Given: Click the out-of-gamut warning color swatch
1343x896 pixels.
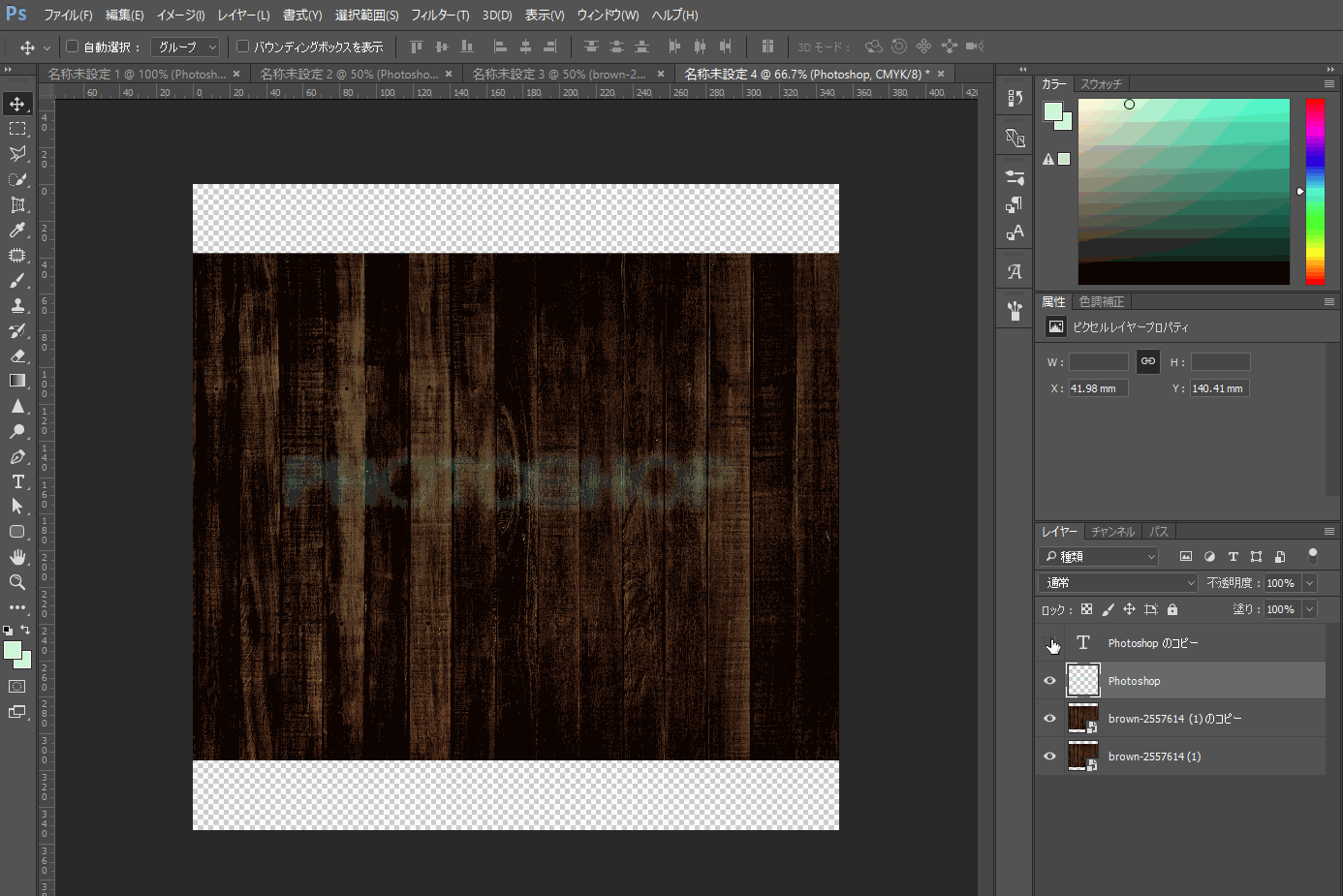Looking at the screenshot, I should click(x=1064, y=159).
